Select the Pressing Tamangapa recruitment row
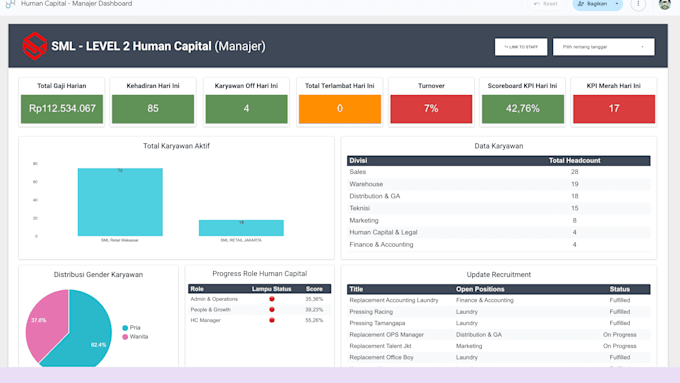 coord(499,323)
